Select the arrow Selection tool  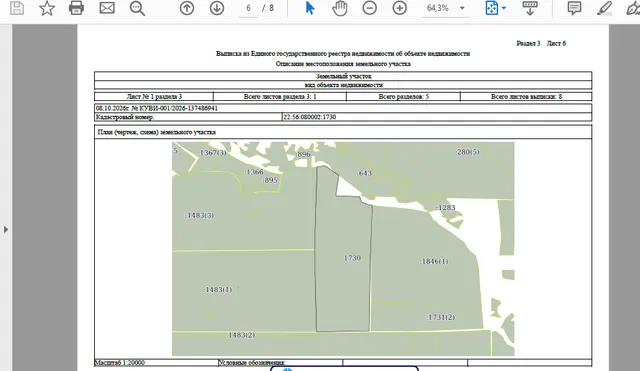[x=310, y=8]
